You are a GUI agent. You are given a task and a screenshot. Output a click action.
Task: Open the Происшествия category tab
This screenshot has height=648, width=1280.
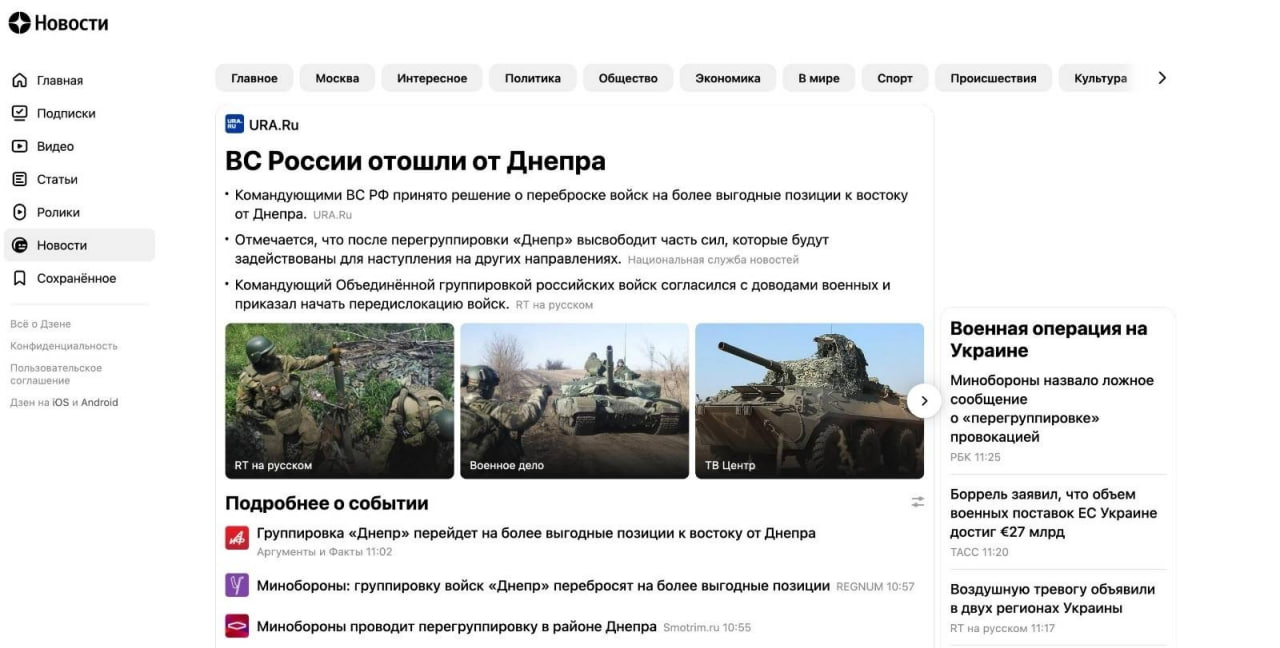[x=992, y=78]
